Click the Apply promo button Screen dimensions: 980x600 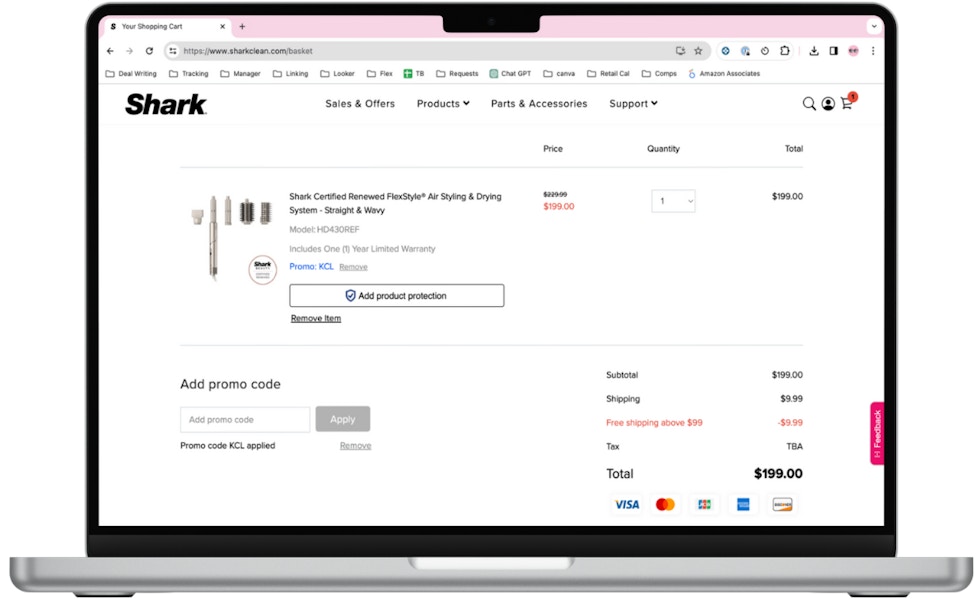[x=342, y=419]
